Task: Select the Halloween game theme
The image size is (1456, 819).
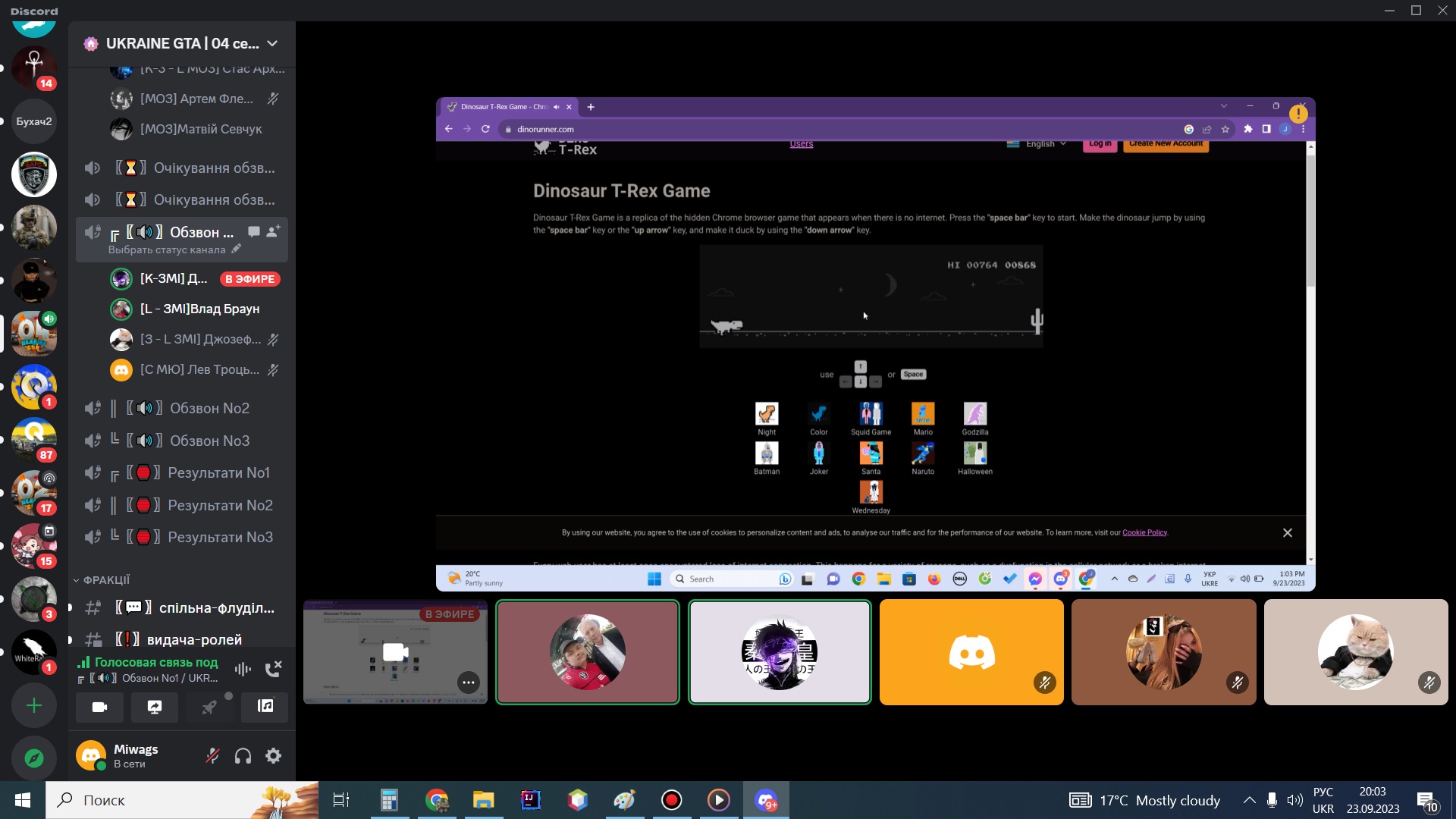Action: click(x=975, y=458)
